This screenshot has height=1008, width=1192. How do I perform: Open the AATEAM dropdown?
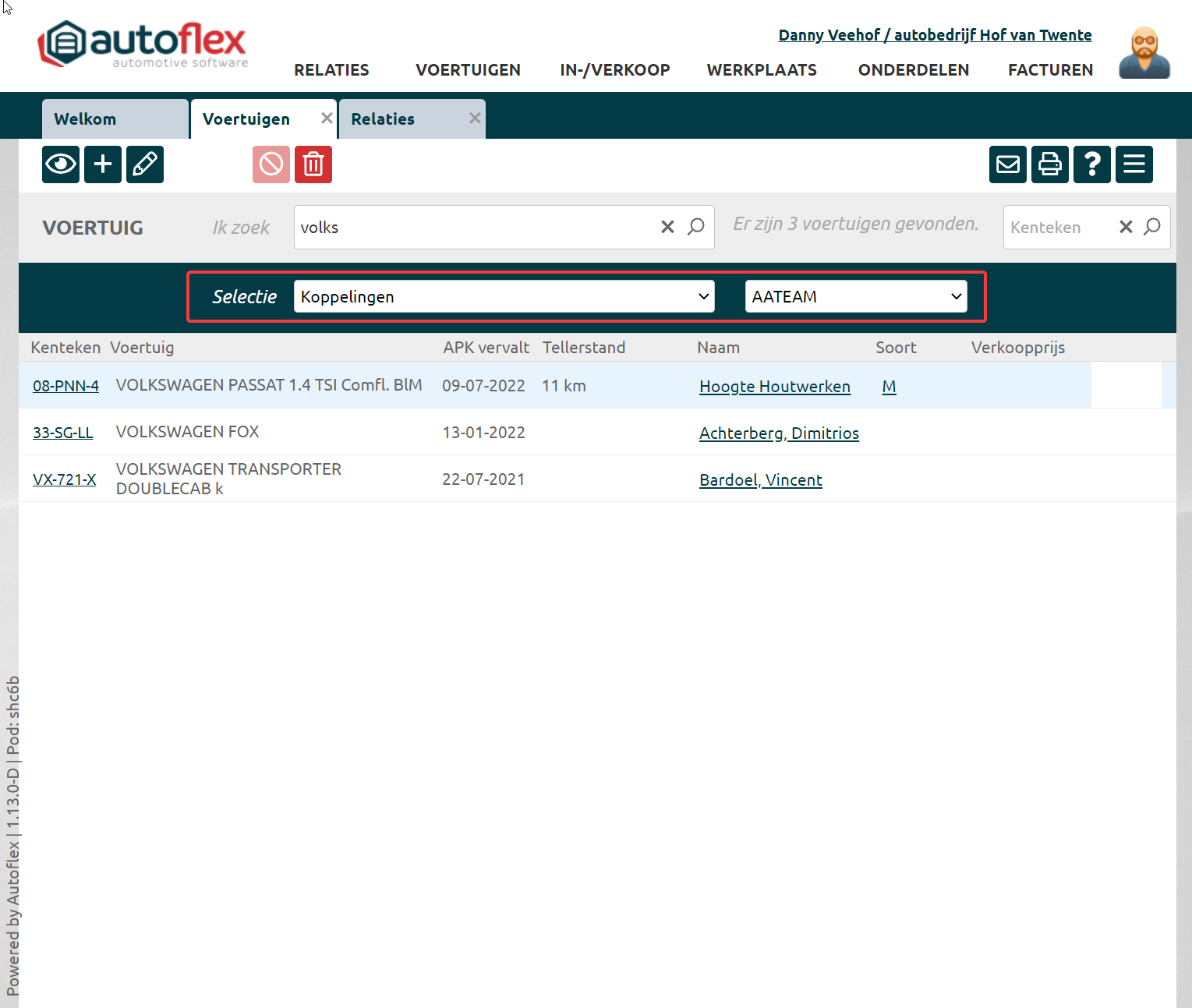856,297
